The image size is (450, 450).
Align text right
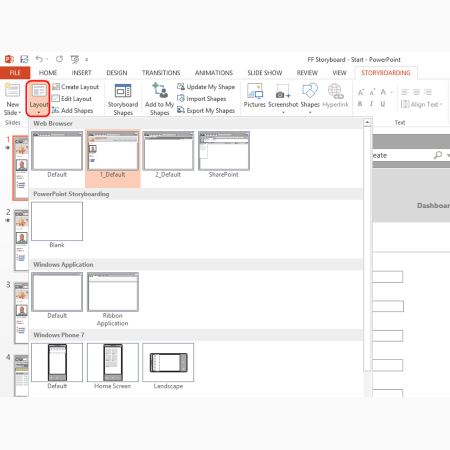[x=428, y=92]
